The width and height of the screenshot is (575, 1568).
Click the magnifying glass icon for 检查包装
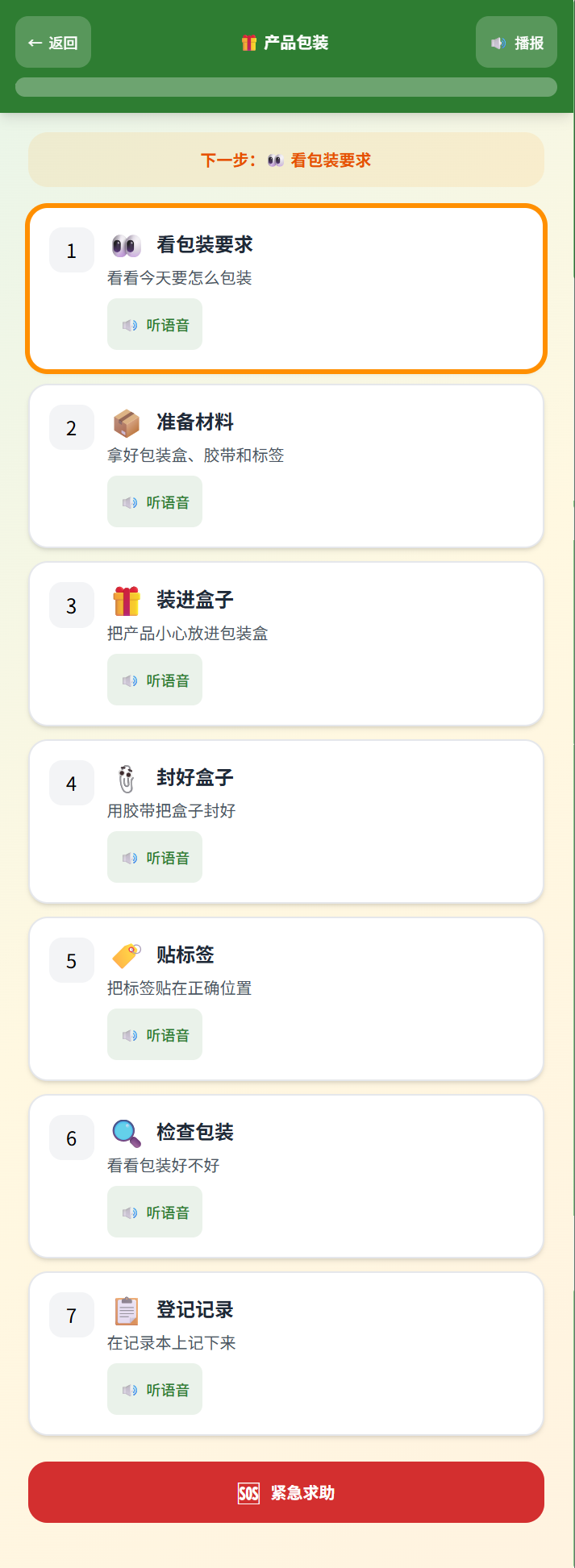(127, 1133)
